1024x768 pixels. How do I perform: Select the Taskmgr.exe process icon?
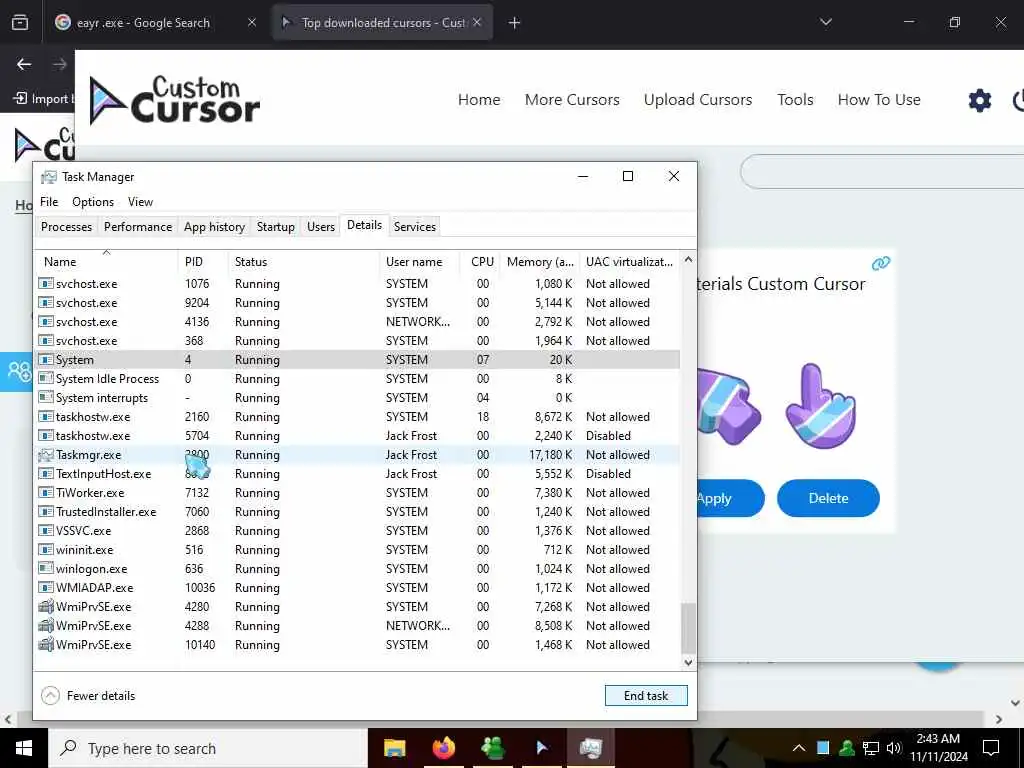click(46, 455)
